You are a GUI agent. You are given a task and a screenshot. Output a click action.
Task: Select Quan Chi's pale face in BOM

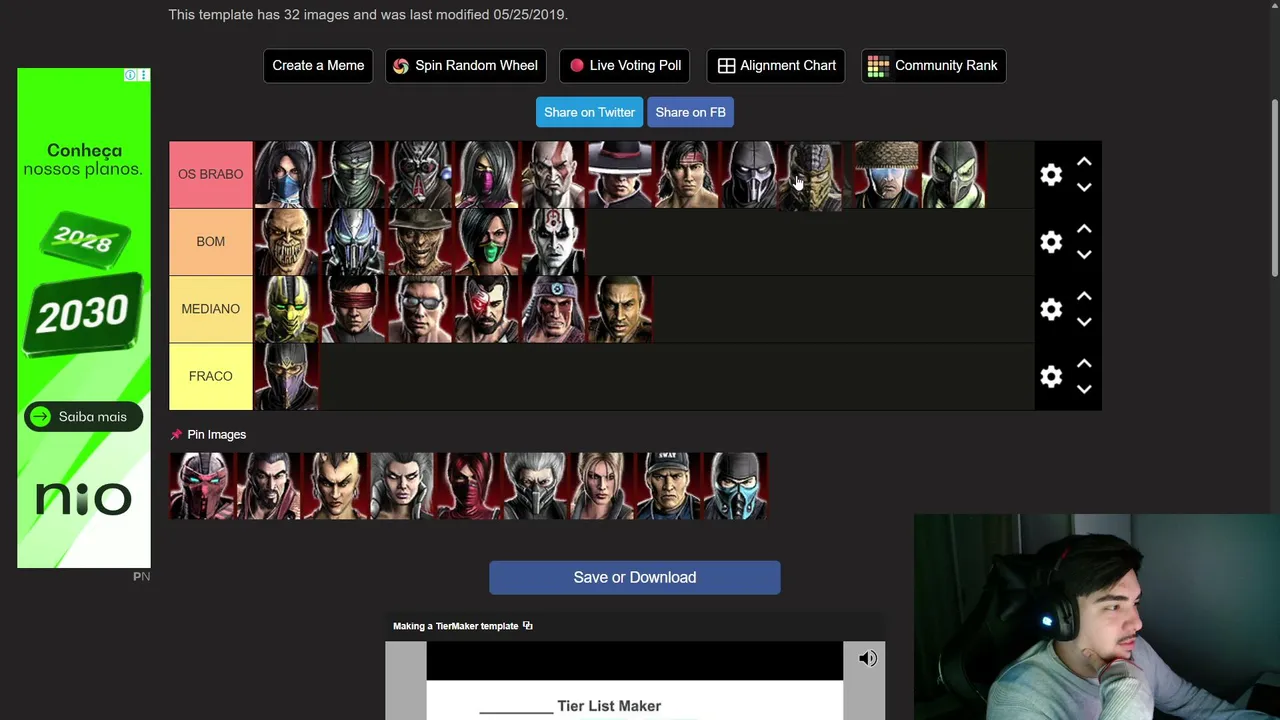tap(555, 242)
